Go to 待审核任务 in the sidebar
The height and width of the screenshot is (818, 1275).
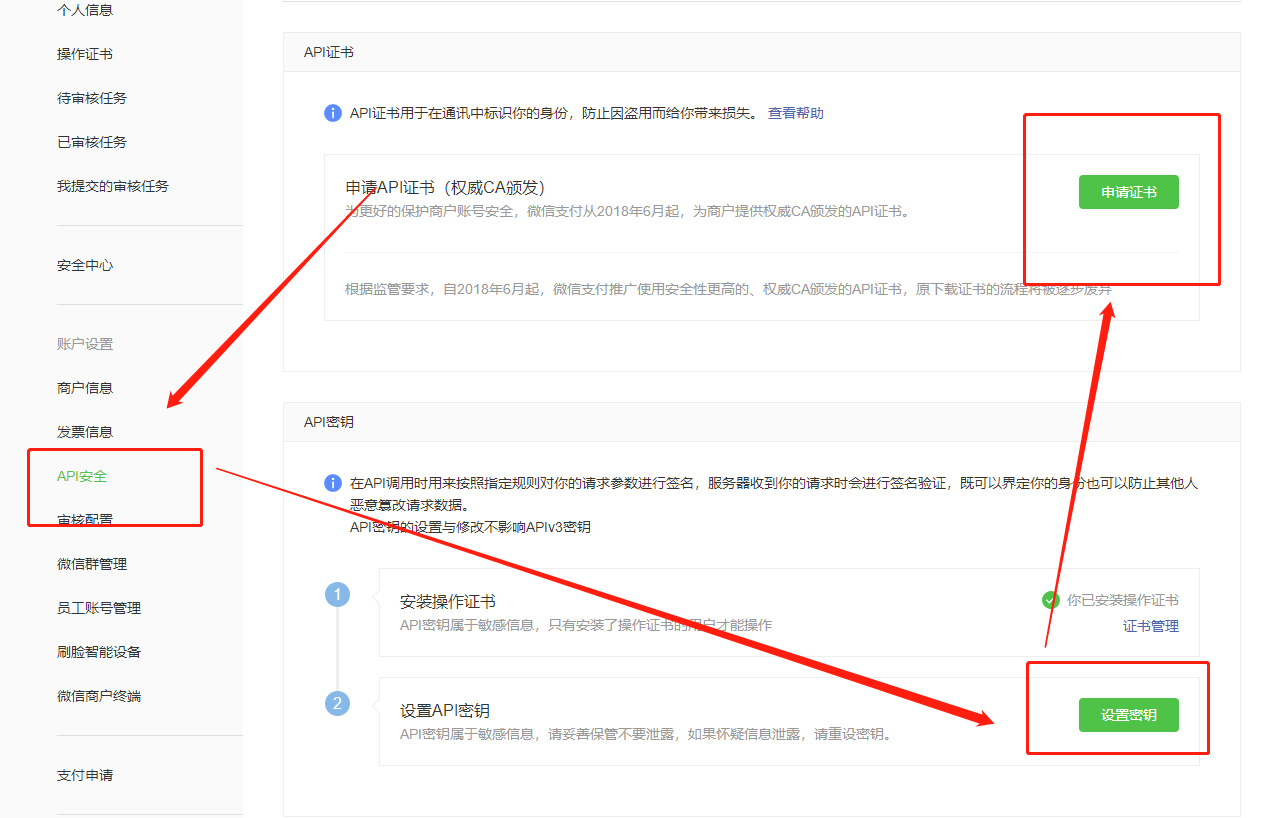92,98
